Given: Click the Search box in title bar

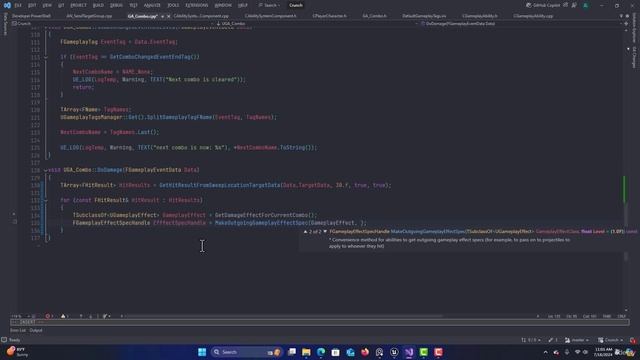Looking at the screenshot, I should (269, 5).
